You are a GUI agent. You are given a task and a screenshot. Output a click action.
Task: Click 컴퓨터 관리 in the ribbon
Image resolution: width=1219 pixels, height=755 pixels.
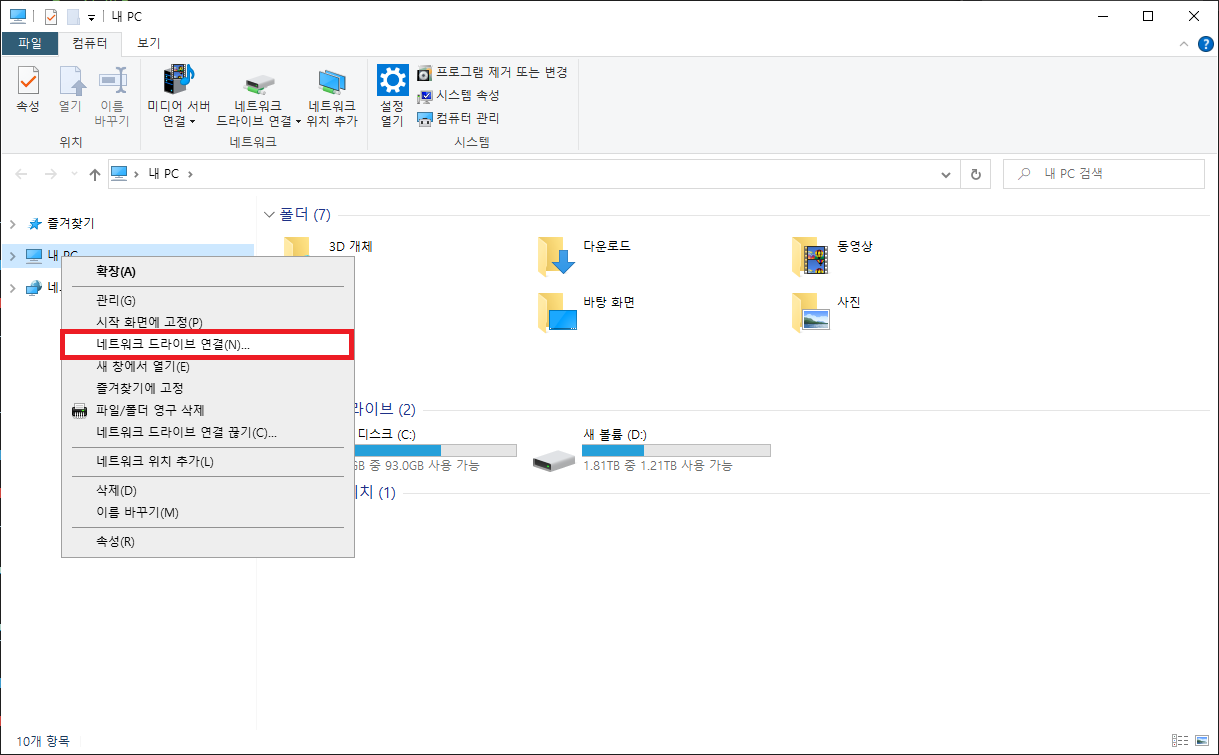[x=458, y=118]
